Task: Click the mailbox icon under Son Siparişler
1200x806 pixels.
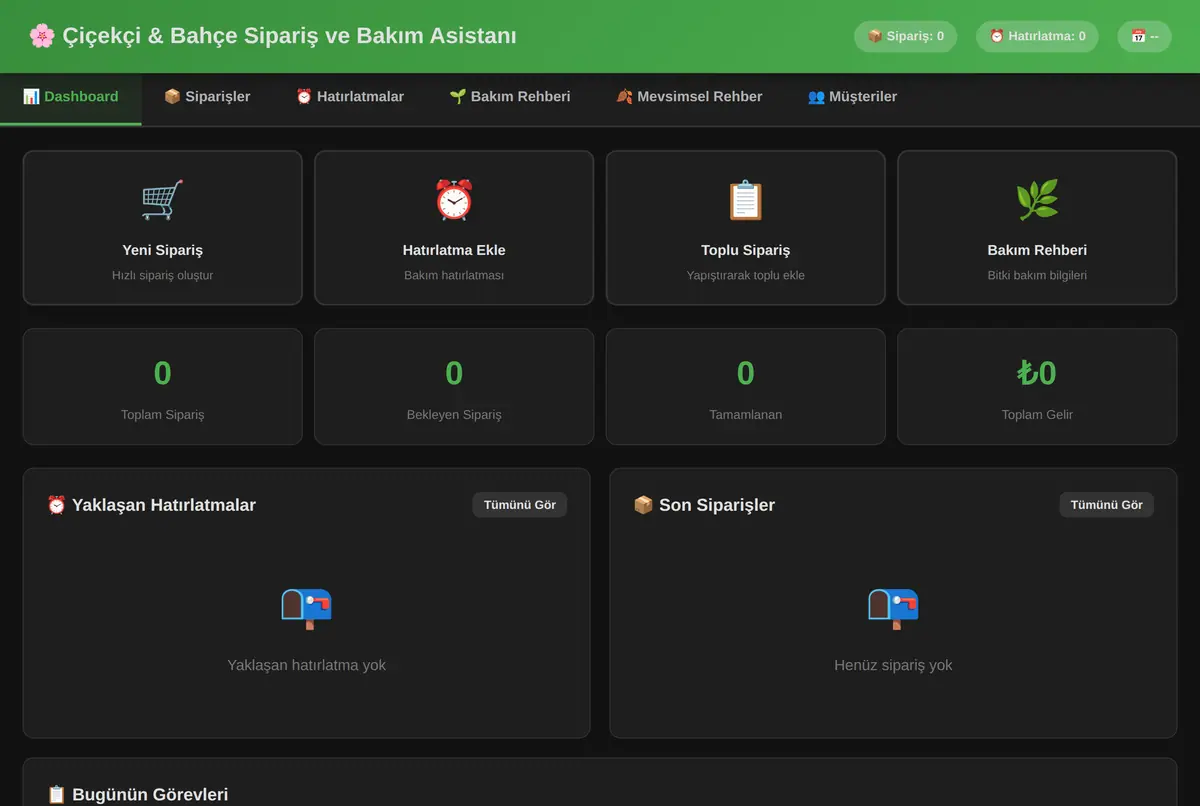Action: pyautogui.click(x=893, y=607)
